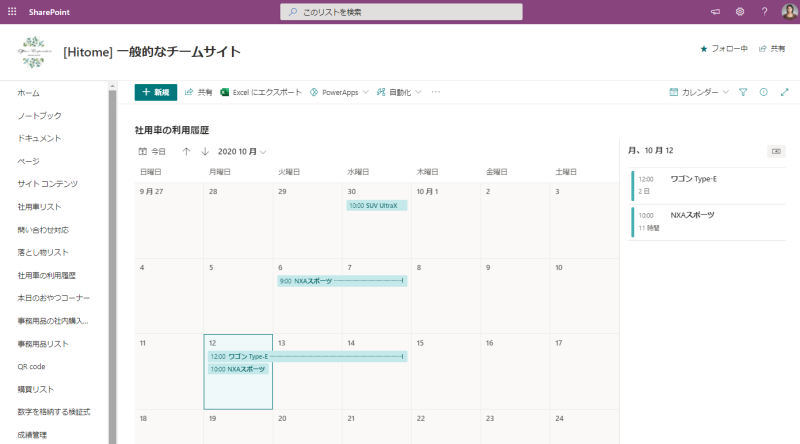
Task: Open the 10:00 NXAスポーツ event on the 12th
Action: point(238,369)
